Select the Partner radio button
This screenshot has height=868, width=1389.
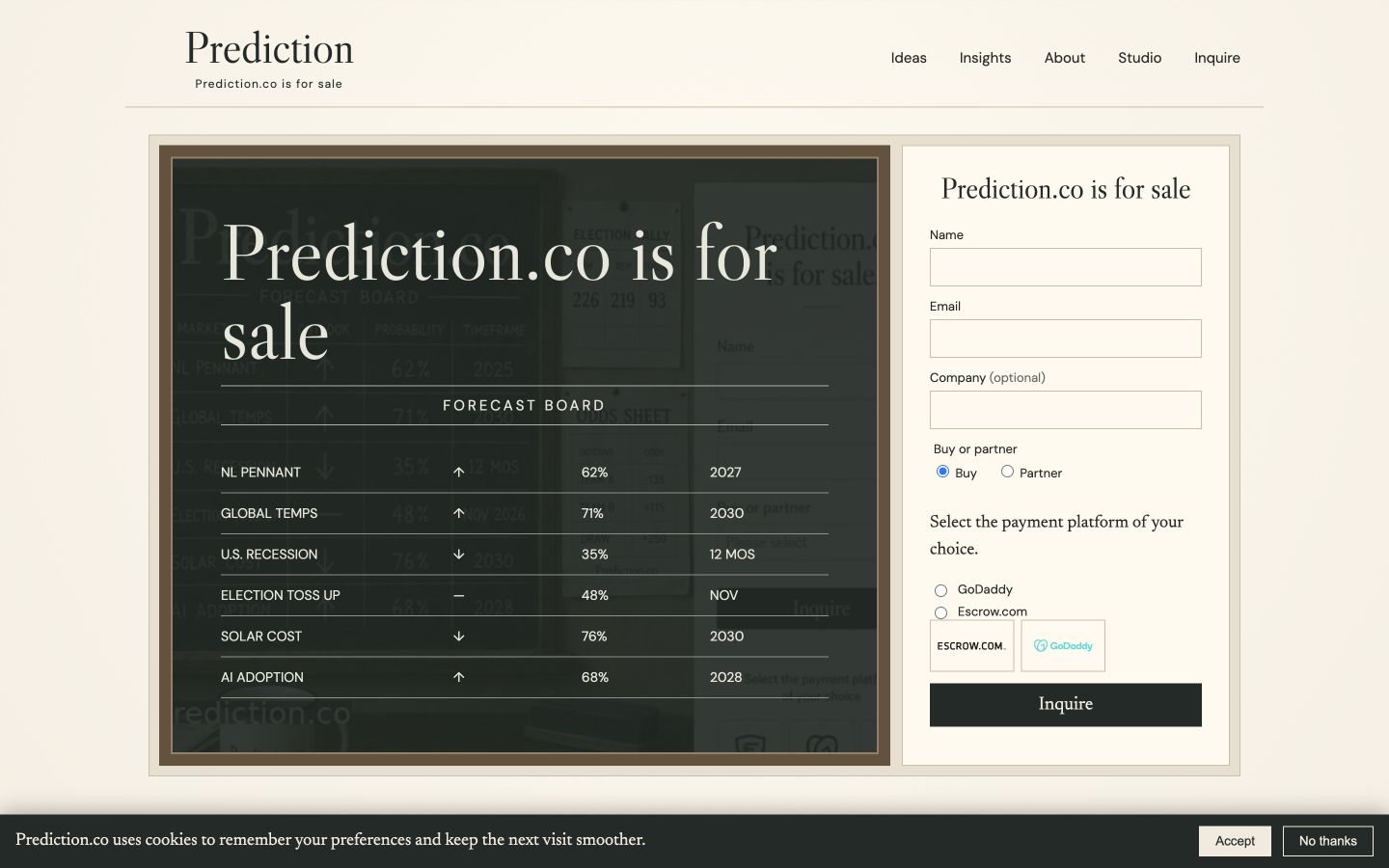pos(1007,472)
